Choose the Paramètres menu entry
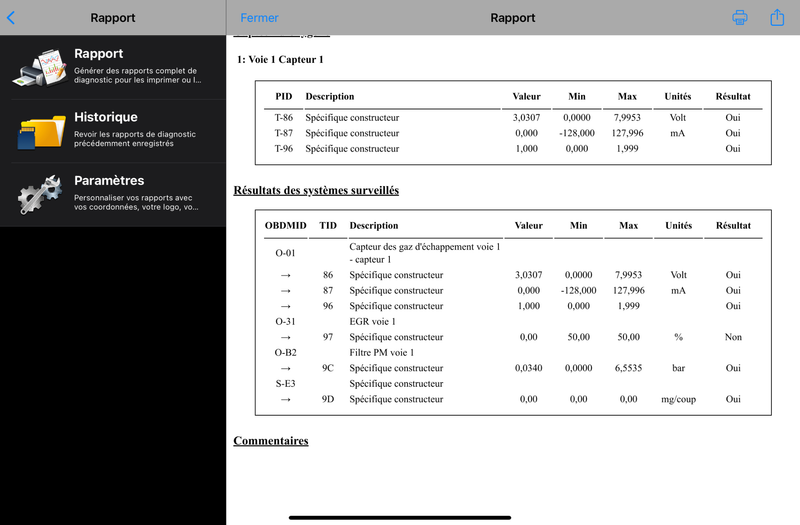The height and width of the screenshot is (525, 800). point(113,194)
